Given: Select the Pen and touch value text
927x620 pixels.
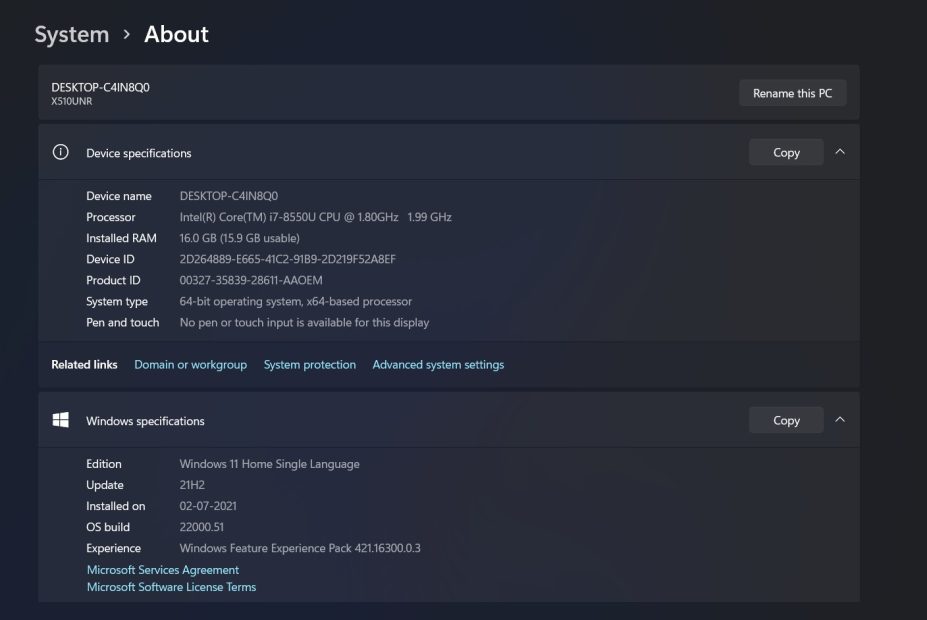Looking at the screenshot, I should (304, 323).
